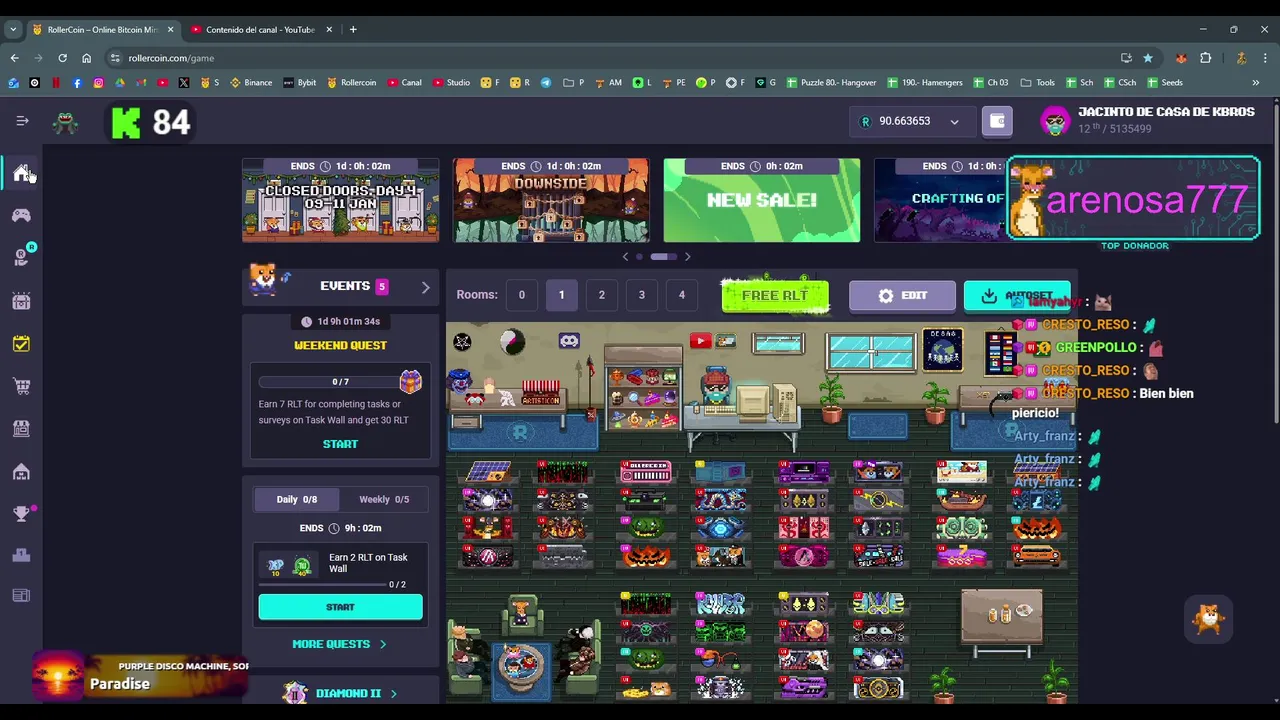Viewport: 1280px width, 720px height.
Task: Switch to Daily quests tab
Action: click(296, 499)
